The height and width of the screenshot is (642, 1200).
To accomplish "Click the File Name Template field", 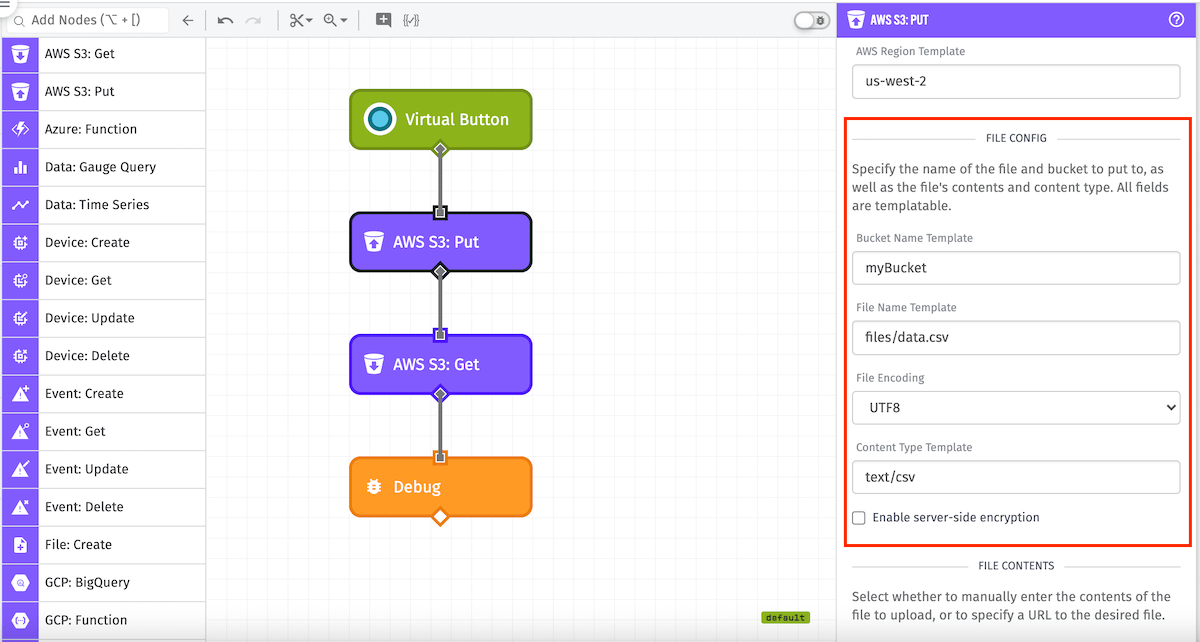I will (x=1016, y=338).
